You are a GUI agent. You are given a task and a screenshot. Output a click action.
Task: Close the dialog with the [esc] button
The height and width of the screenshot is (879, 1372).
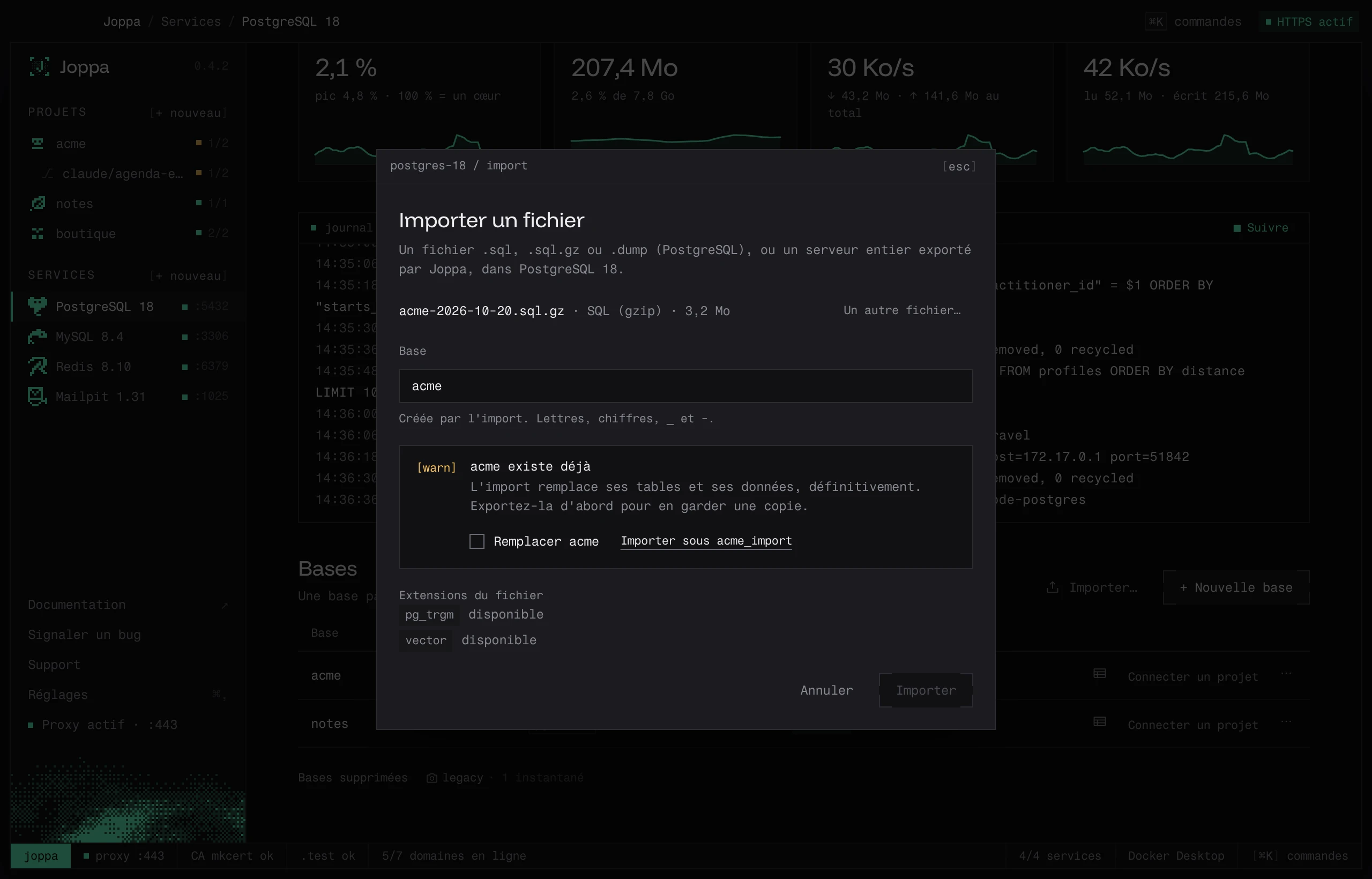point(959,166)
